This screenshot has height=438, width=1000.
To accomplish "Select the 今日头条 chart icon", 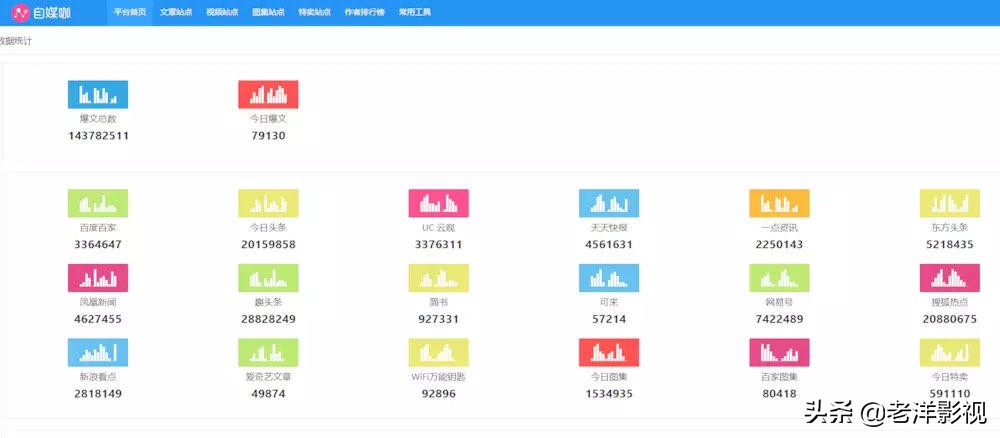I will 268,203.
